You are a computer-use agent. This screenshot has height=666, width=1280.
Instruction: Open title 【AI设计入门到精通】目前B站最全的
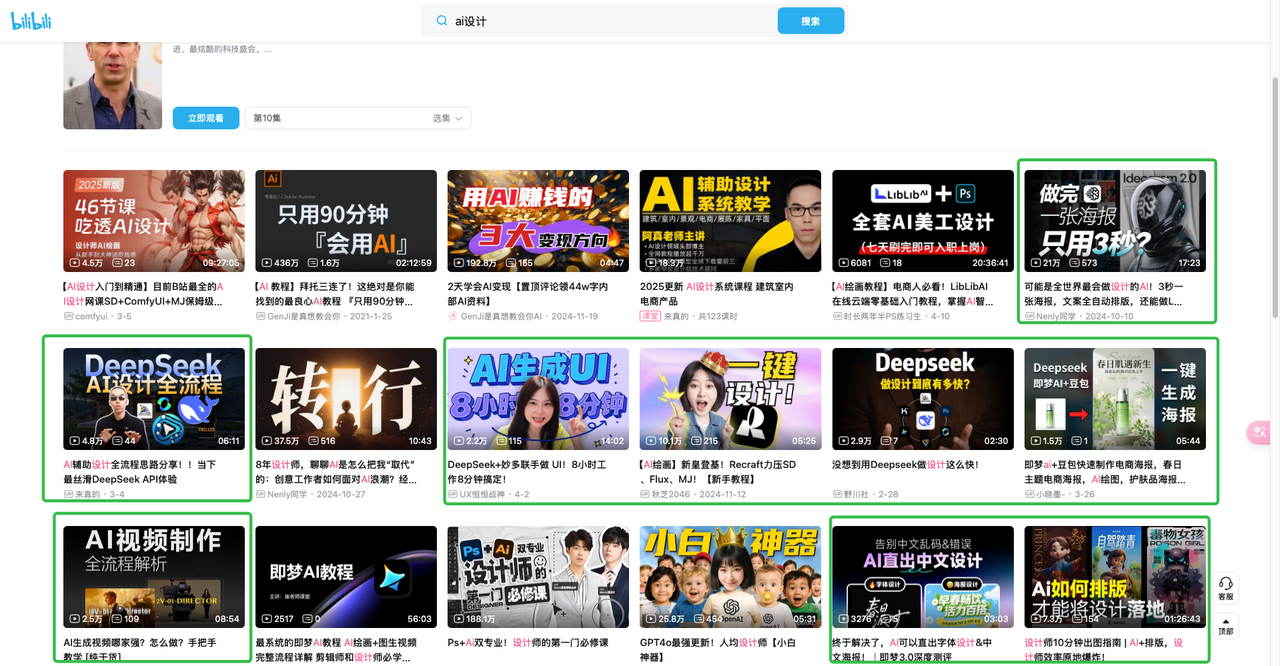click(144, 293)
